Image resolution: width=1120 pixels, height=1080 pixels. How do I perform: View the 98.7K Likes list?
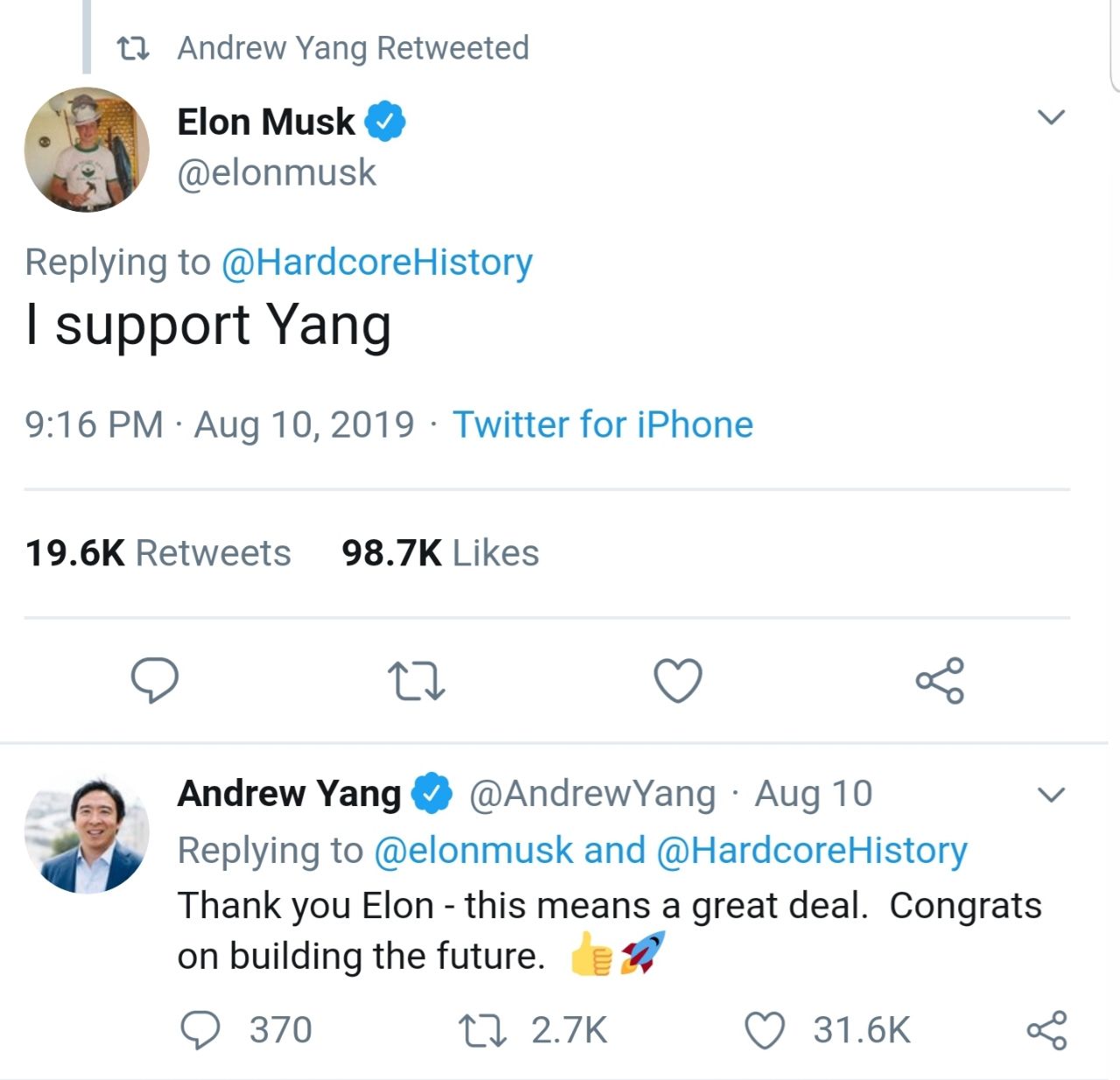coord(440,553)
